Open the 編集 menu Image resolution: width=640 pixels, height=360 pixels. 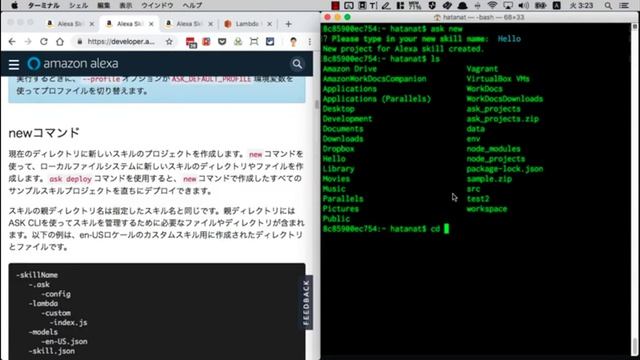(x=104, y=5)
